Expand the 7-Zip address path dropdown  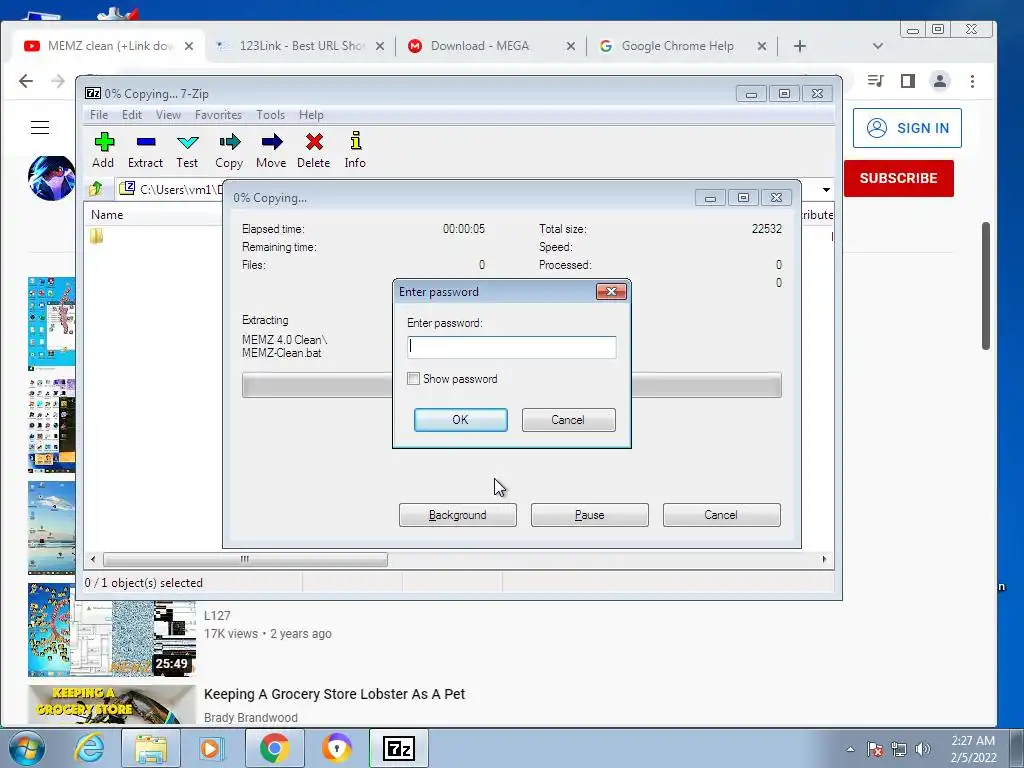coord(826,189)
